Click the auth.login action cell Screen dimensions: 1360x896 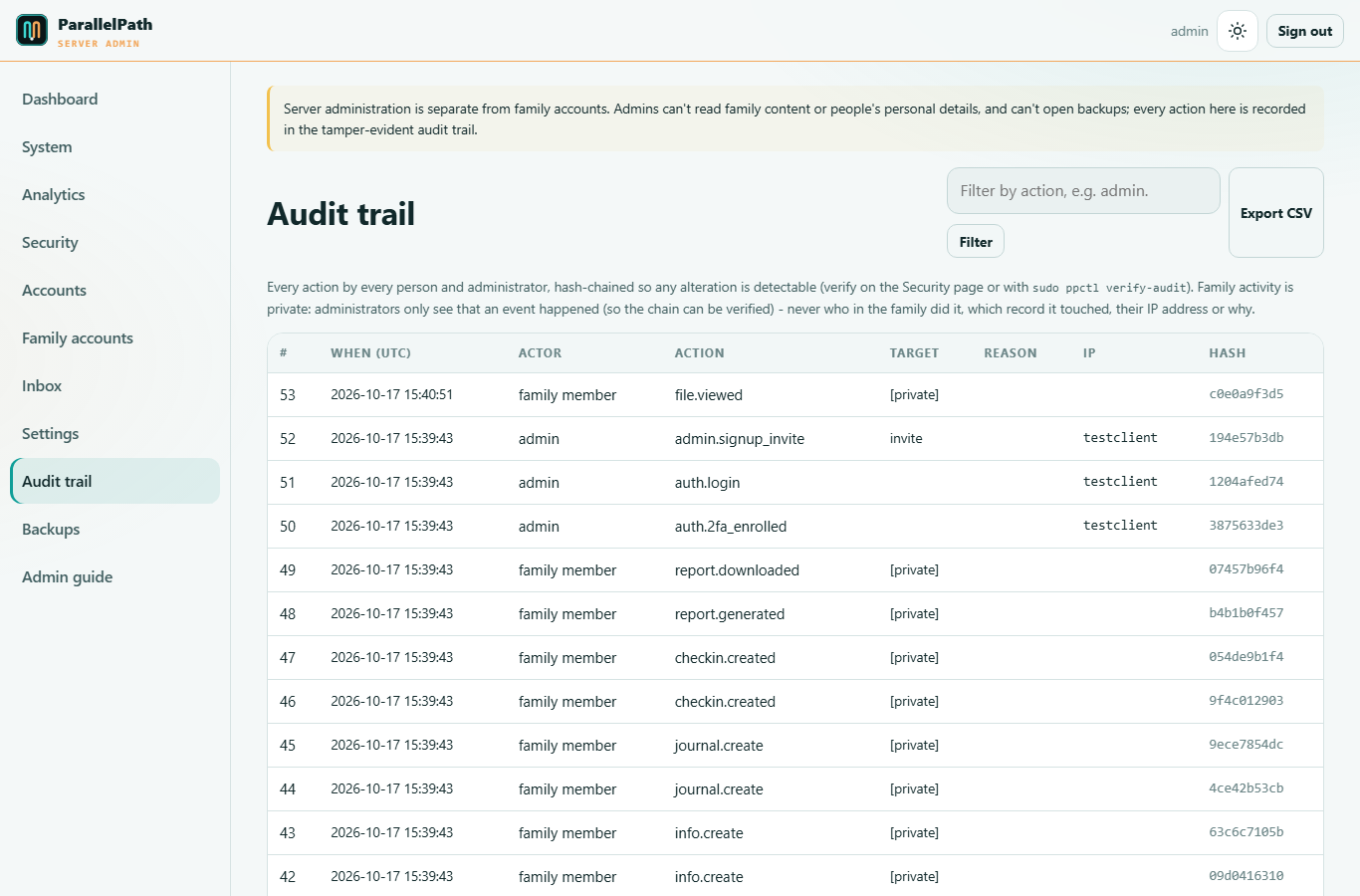pos(708,483)
